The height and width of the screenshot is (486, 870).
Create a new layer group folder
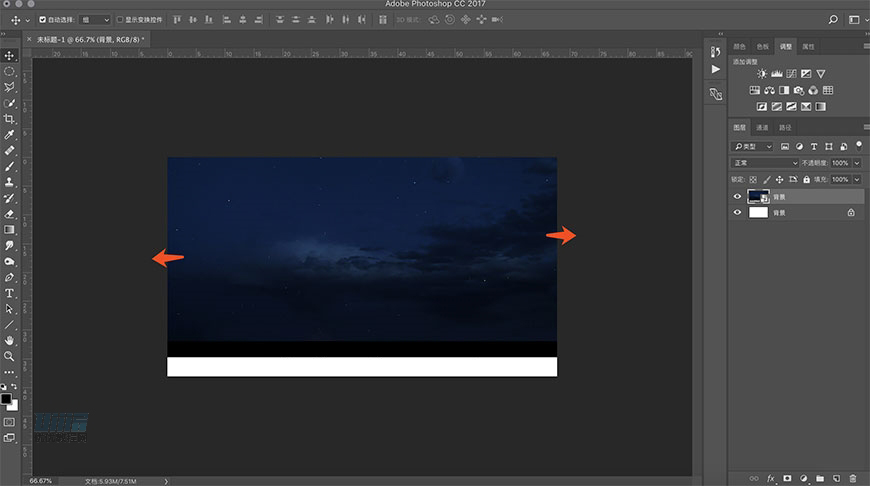(x=820, y=478)
